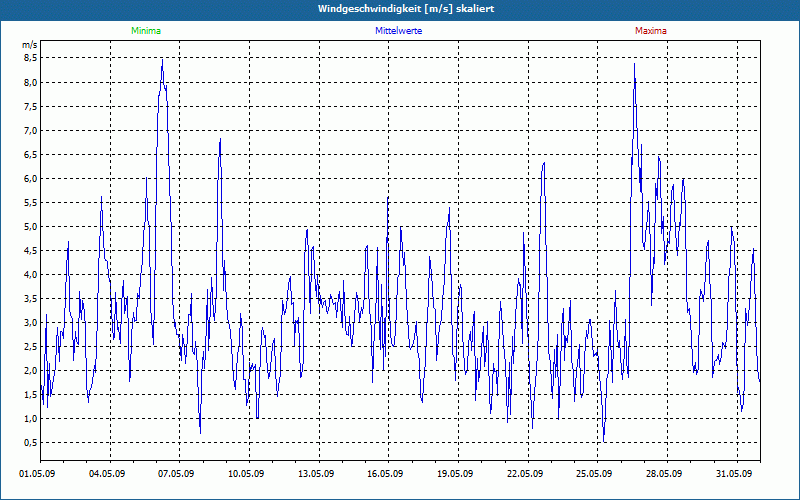This screenshot has height=500, width=800.
Task: Click the 7,5 y-axis value
Action: 30,106
